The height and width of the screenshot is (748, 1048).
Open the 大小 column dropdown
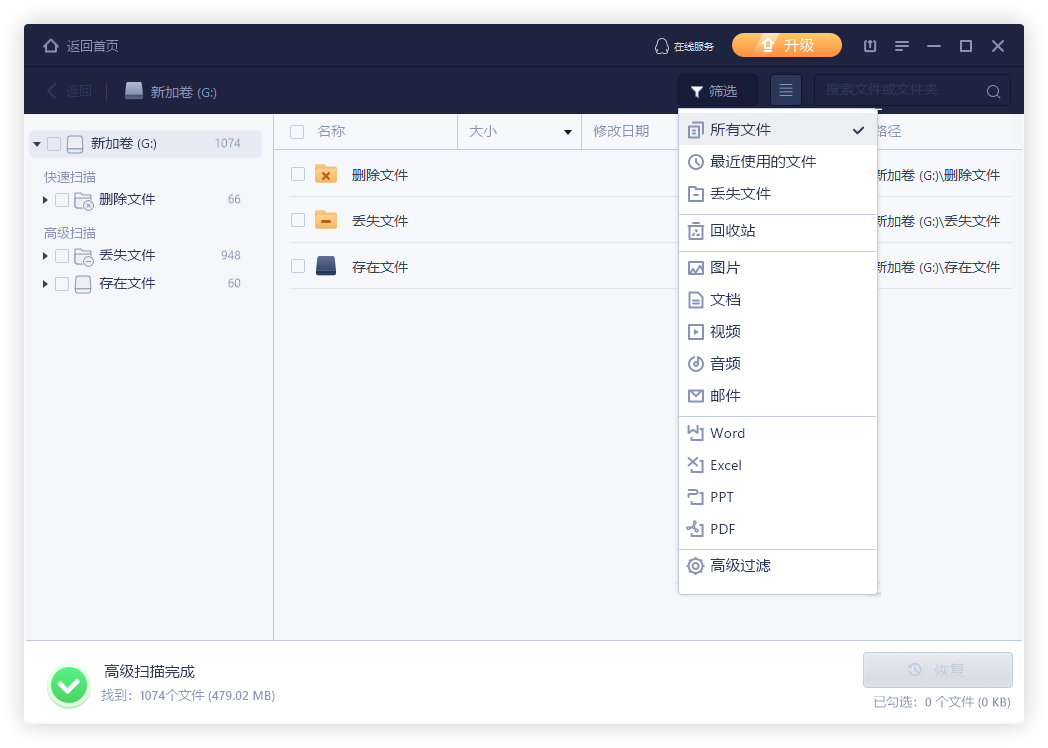[x=568, y=131]
